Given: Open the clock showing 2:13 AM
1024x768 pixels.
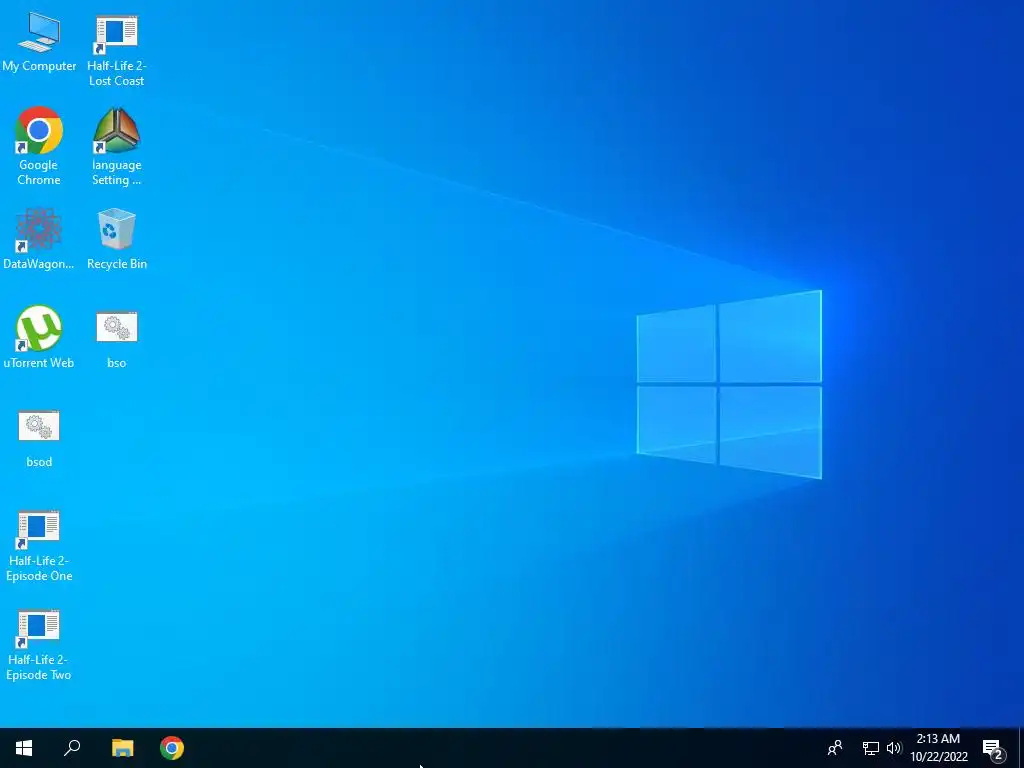Looking at the screenshot, I should pyautogui.click(x=938, y=748).
